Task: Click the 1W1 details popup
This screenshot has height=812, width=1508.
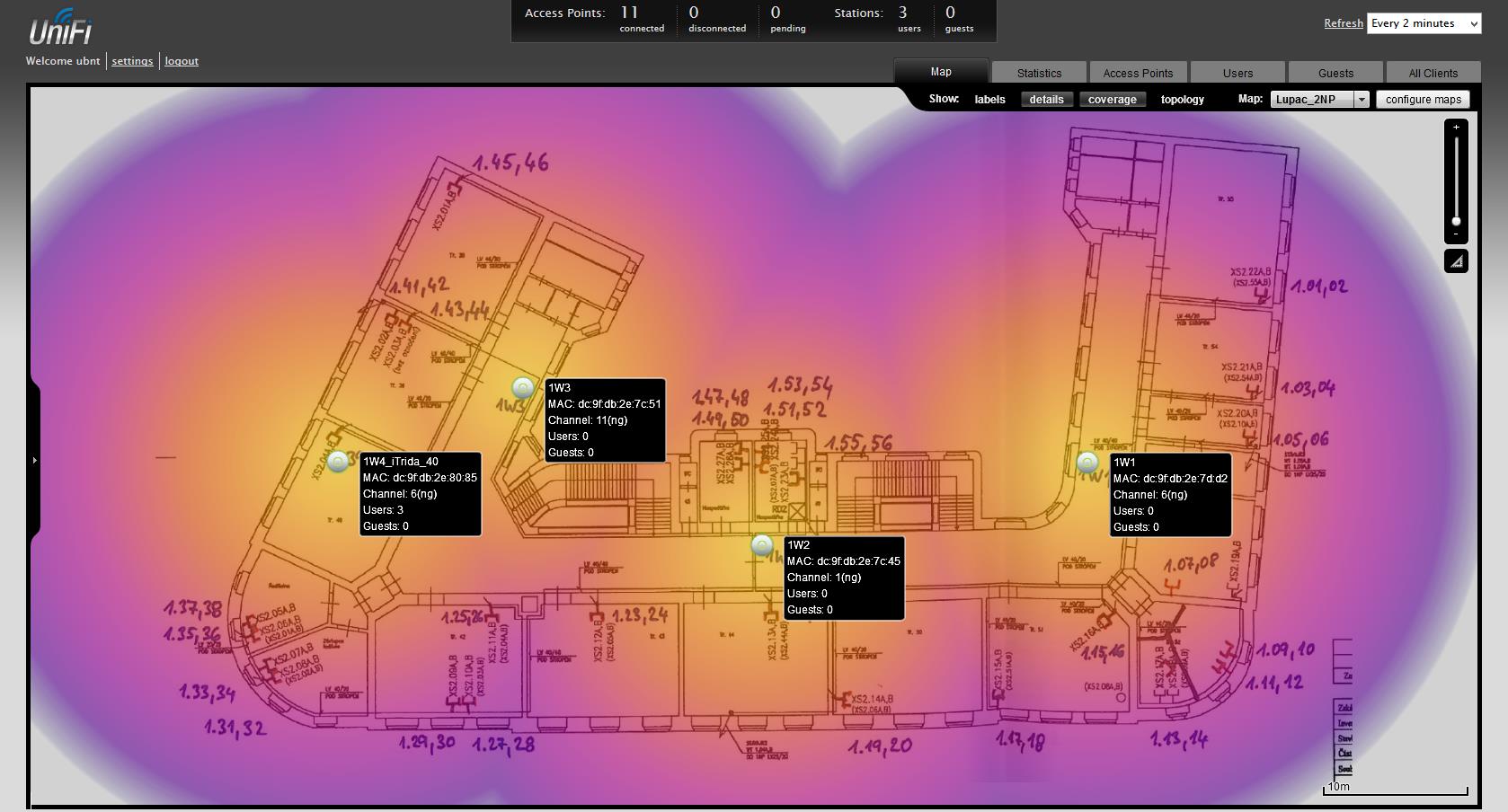Action: (x=1170, y=495)
